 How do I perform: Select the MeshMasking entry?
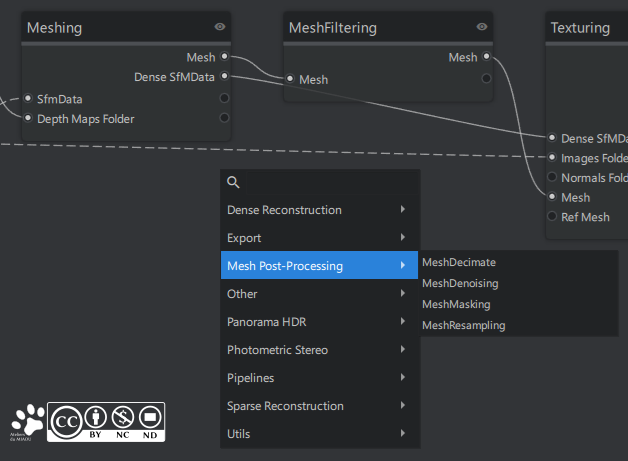point(456,304)
